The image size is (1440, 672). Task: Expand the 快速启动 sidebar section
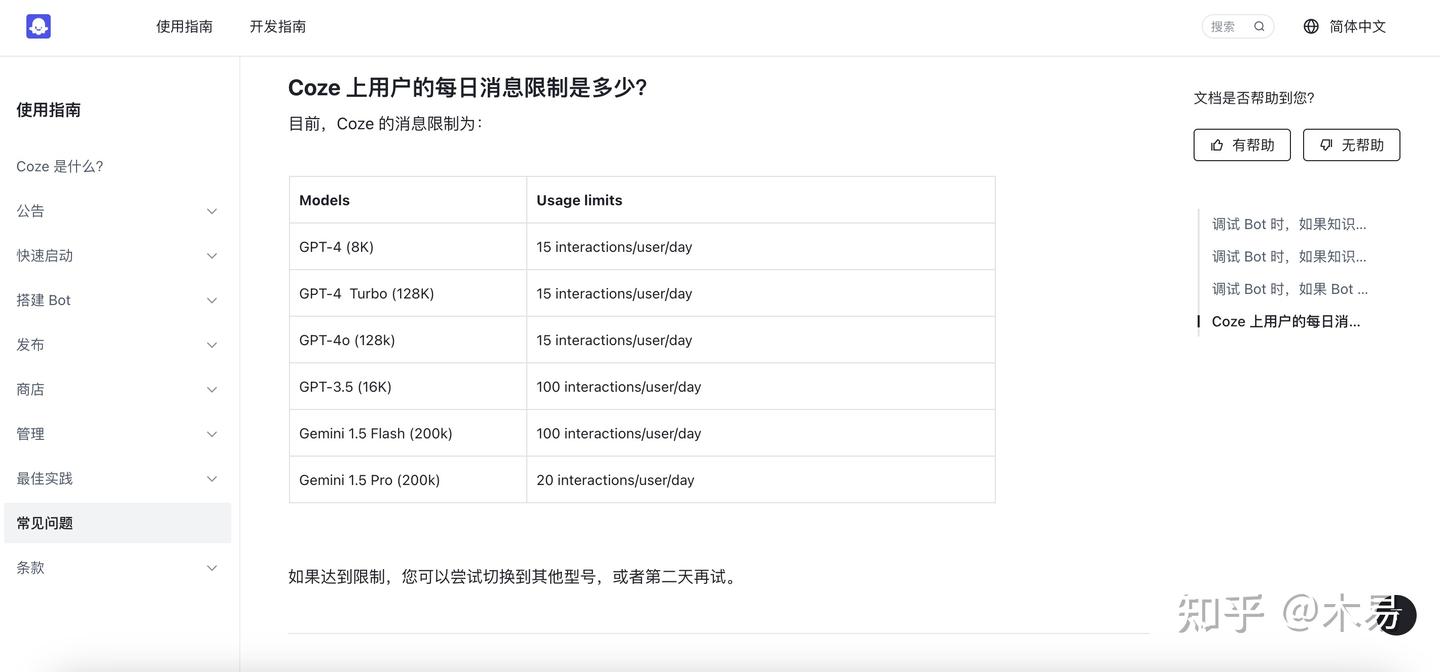click(208, 253)
